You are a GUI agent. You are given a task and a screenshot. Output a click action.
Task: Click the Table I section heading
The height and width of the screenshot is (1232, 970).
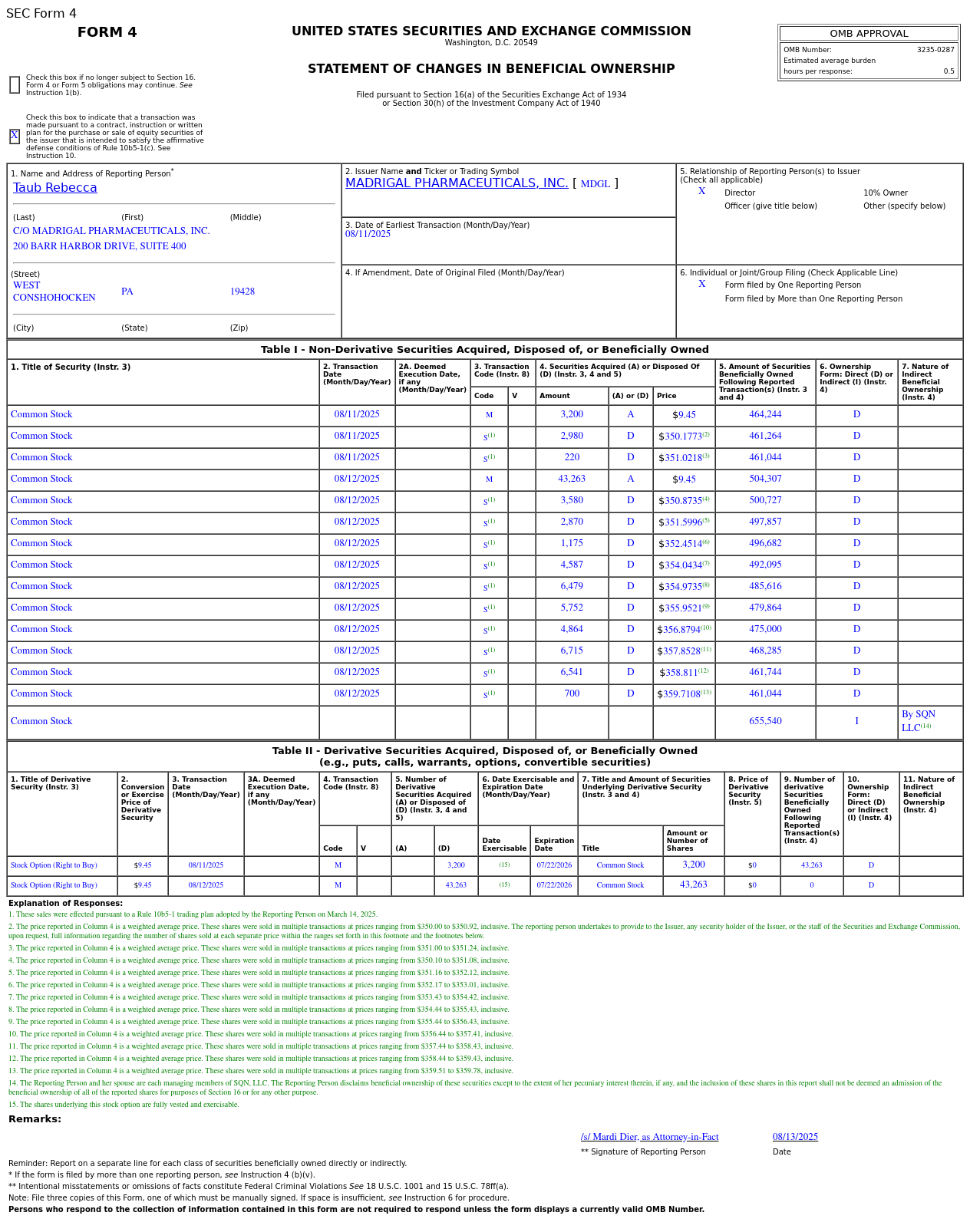tap(485, 350)
